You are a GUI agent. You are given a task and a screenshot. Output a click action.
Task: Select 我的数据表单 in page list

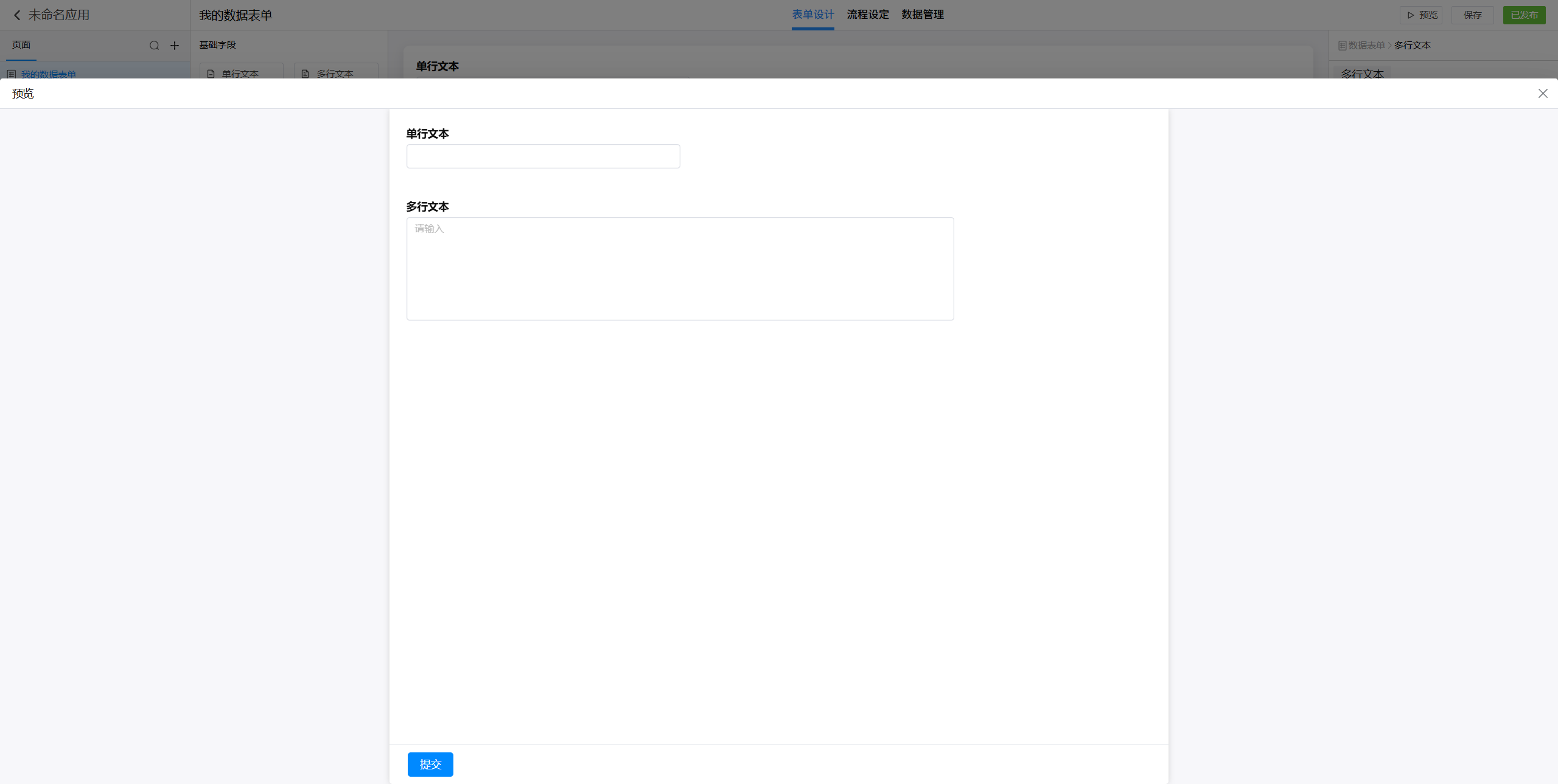pos(49,74)
